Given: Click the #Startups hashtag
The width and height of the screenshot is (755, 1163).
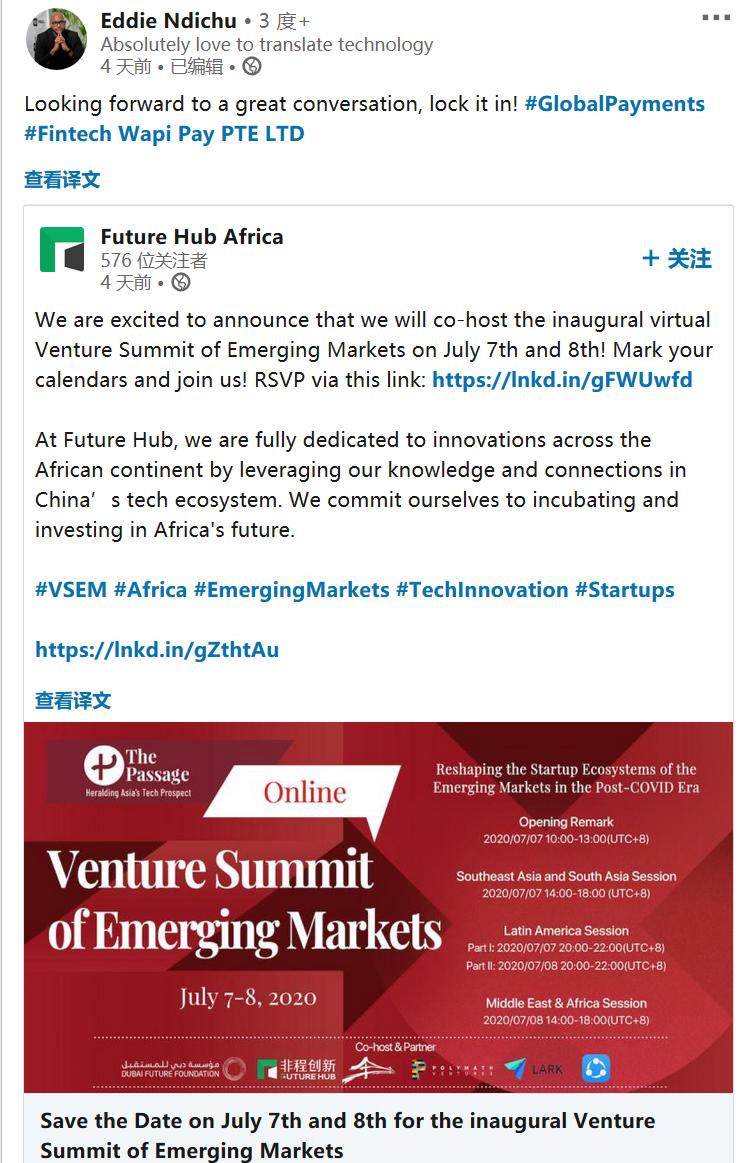Looking at the screenshot, I should tap(624, 590).
